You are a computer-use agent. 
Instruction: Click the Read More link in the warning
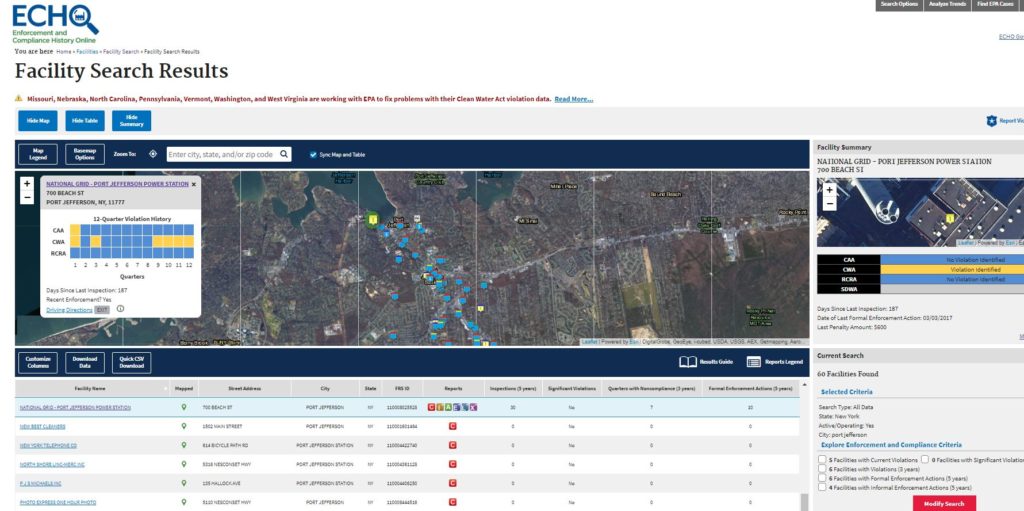pyautogui.click(x=573, y=99)
